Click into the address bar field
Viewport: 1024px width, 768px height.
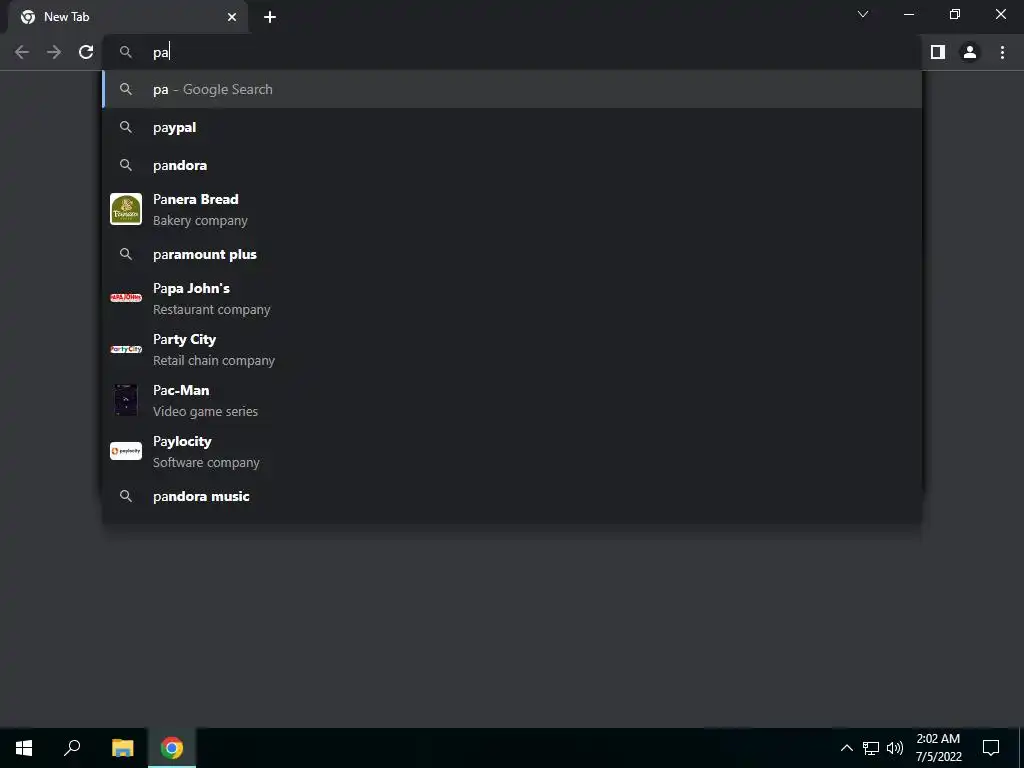point(513,52)
